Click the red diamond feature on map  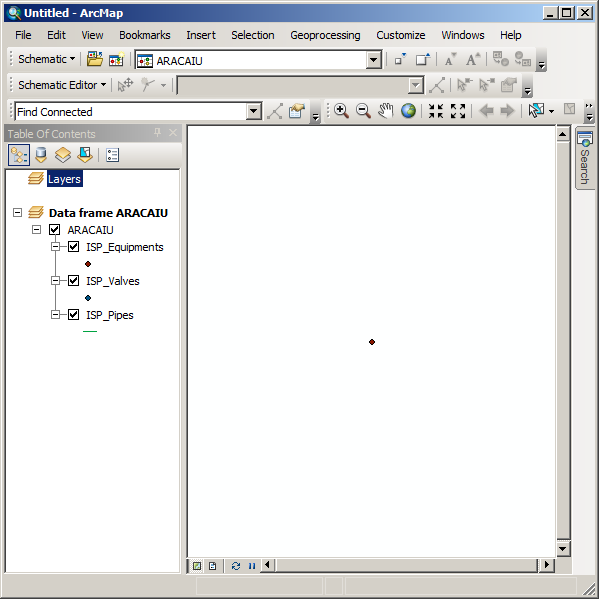point(372,342)
